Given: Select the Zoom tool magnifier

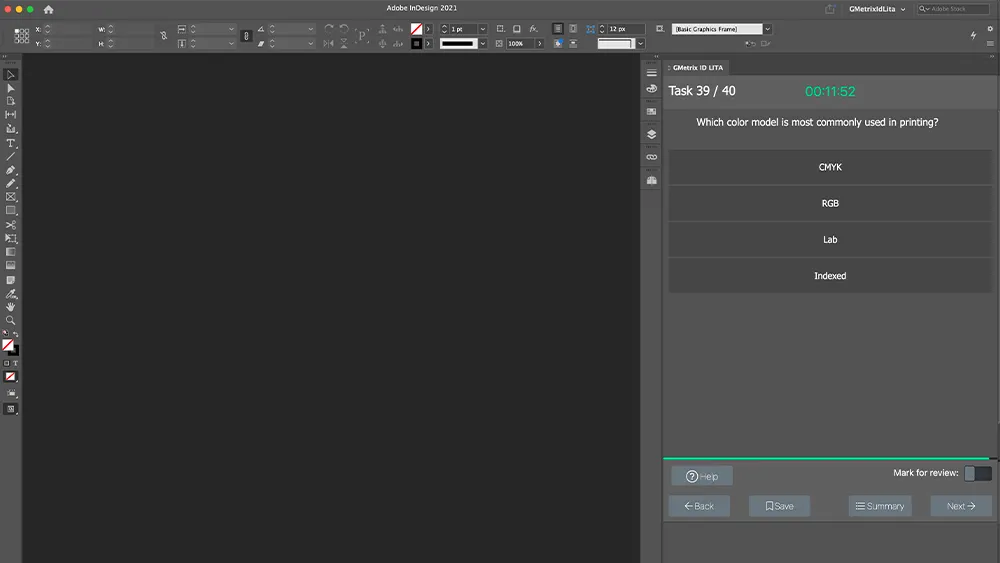Looking at the screenshot, I should tap(11, 321).
